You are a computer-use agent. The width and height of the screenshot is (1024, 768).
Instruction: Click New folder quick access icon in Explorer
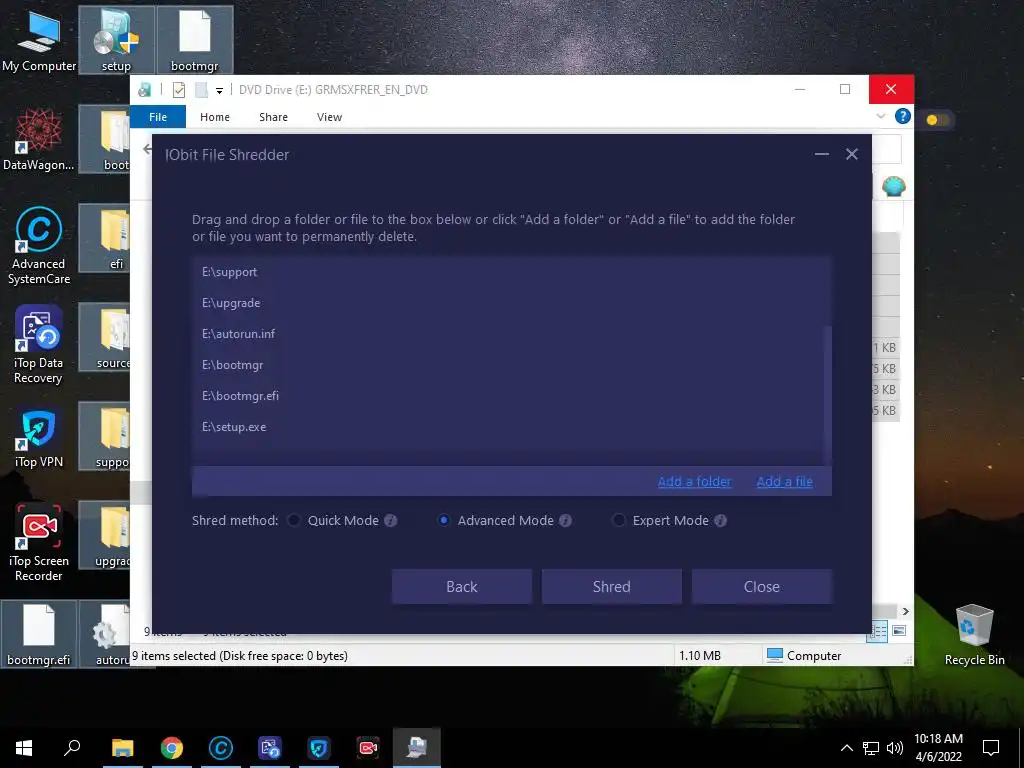click(x=202, y=89)
